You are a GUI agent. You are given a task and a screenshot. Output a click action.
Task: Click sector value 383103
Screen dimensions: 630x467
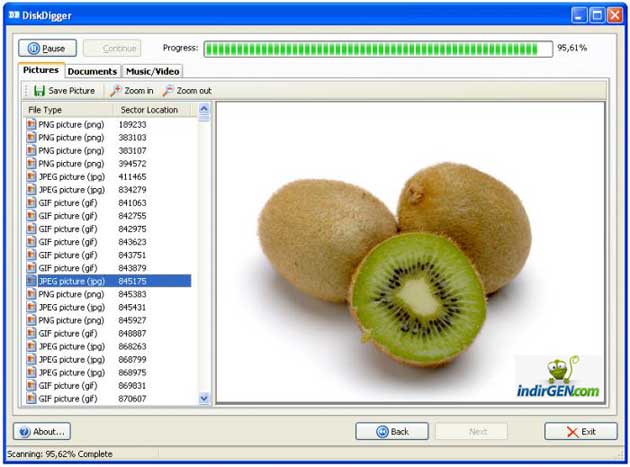(x=132, y=137)
